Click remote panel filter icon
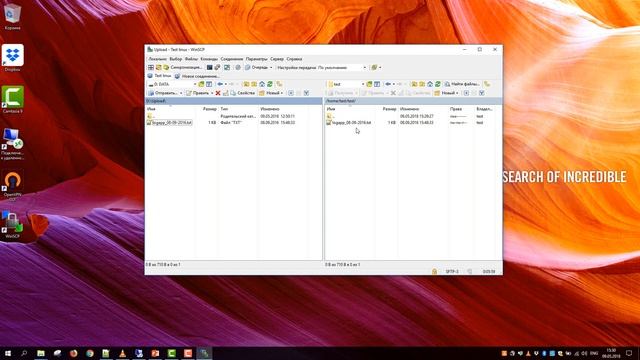Screen dimensions: 640x360 point(482,93)
